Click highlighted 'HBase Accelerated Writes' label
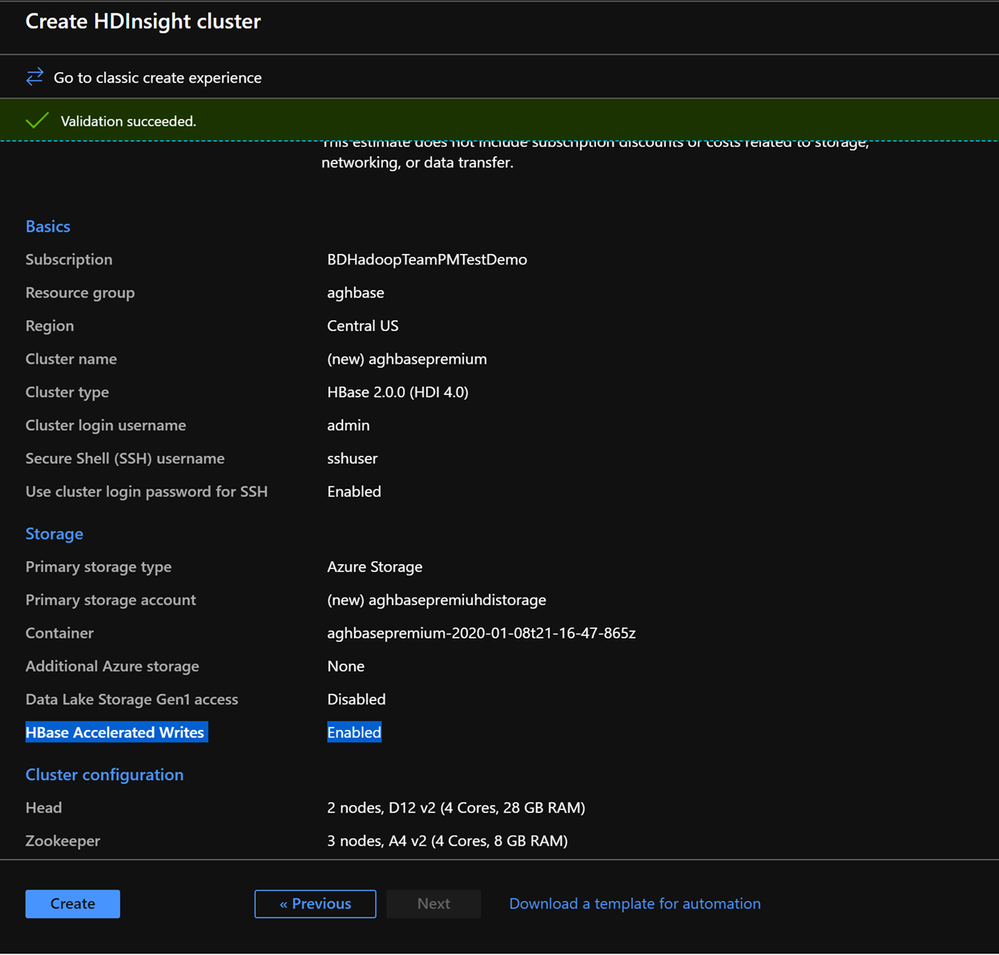The height and width of the screenshot is (955, 999). pos(117,732)
